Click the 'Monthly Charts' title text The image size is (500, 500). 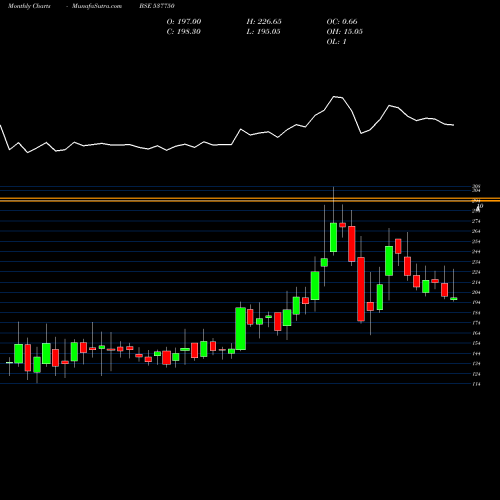(29, 6)
